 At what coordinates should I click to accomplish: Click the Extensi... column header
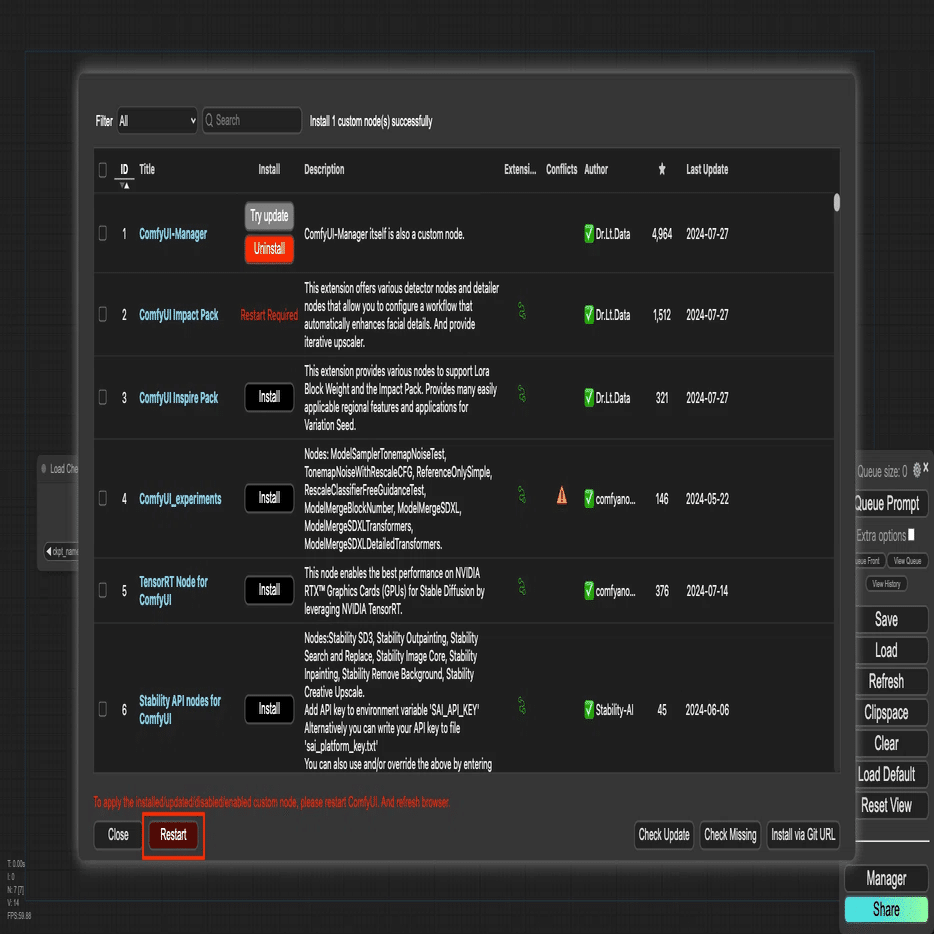click(x=519, y=169)
